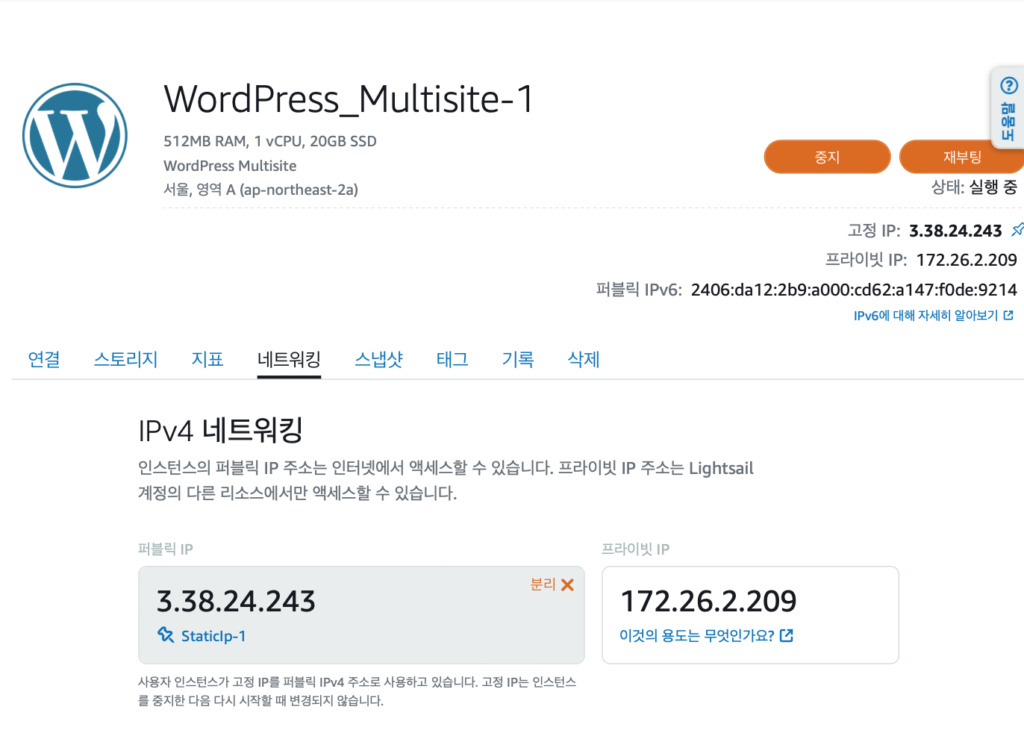Open the 삭제 tab
This screenshot has height=742, width=1024.
pos(583,359)
